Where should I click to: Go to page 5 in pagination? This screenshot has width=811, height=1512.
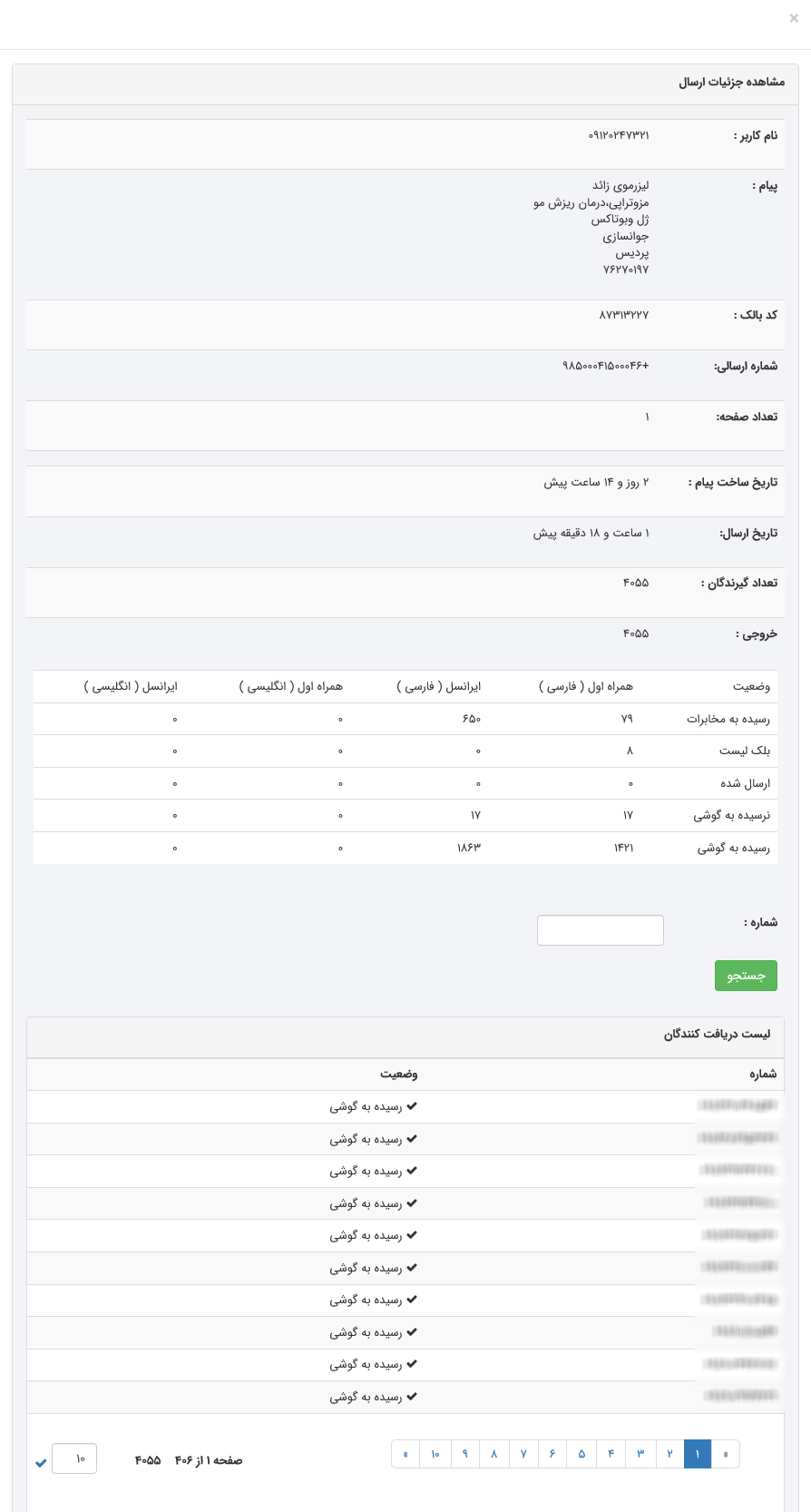pos(581,1454)
